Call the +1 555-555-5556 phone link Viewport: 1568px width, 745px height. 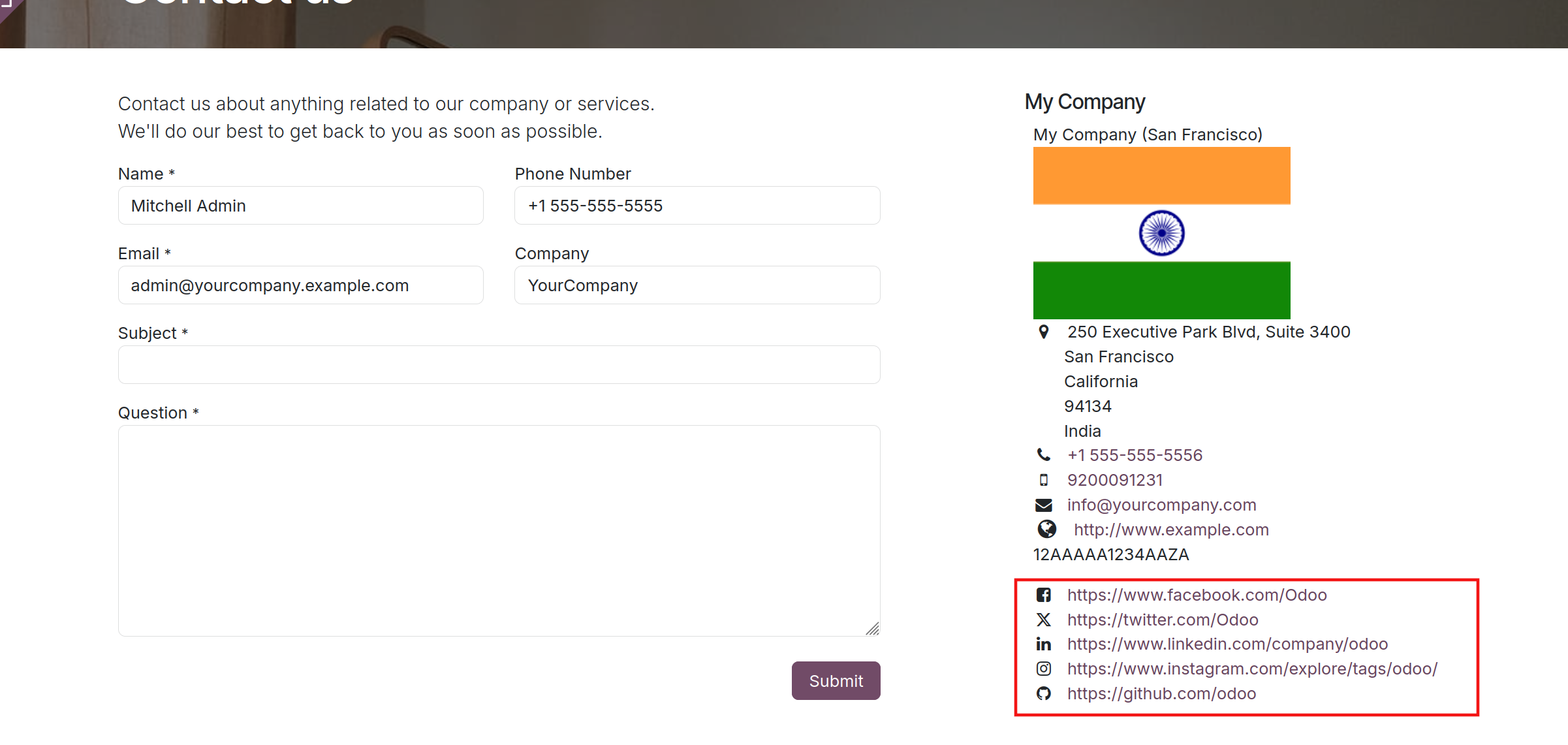(1135, 455)
